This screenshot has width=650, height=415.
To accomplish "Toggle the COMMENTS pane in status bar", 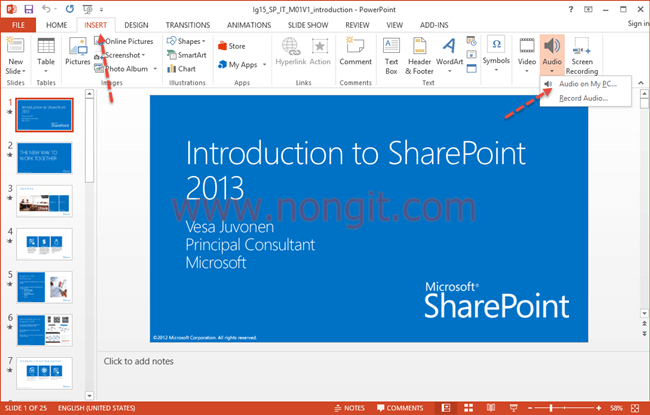I will [x=400, y=408].
